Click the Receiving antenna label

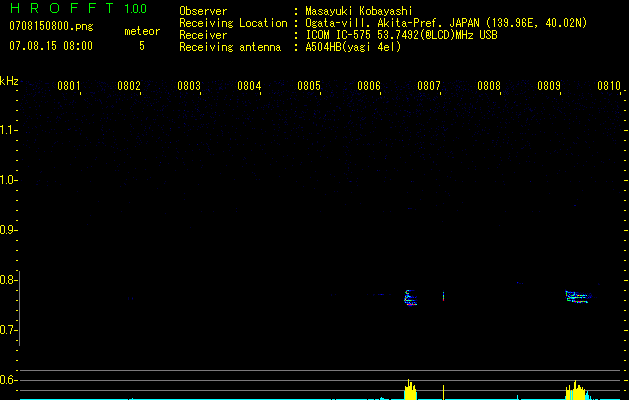[x=230, y=47]
